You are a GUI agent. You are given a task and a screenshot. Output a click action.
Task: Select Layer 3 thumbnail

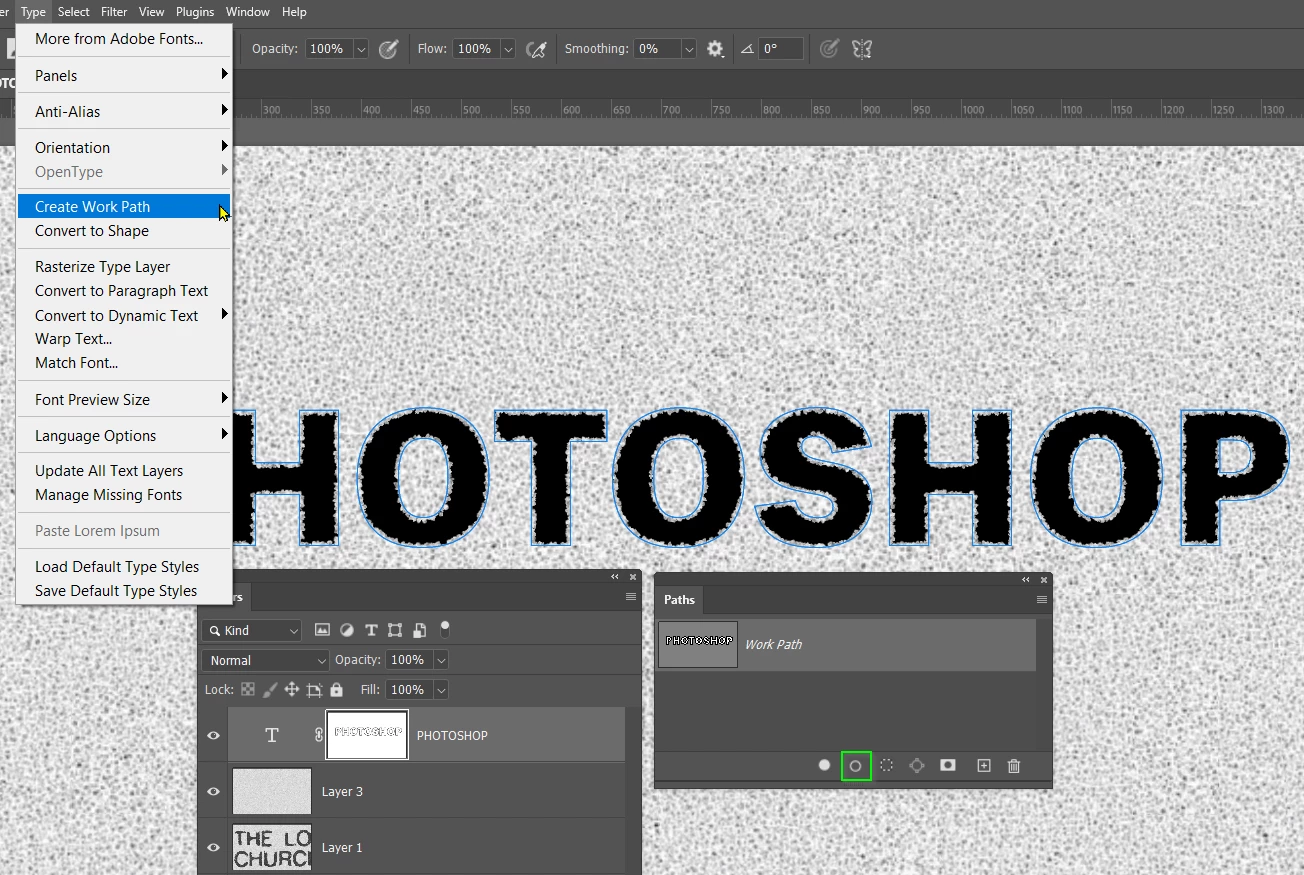272,791
